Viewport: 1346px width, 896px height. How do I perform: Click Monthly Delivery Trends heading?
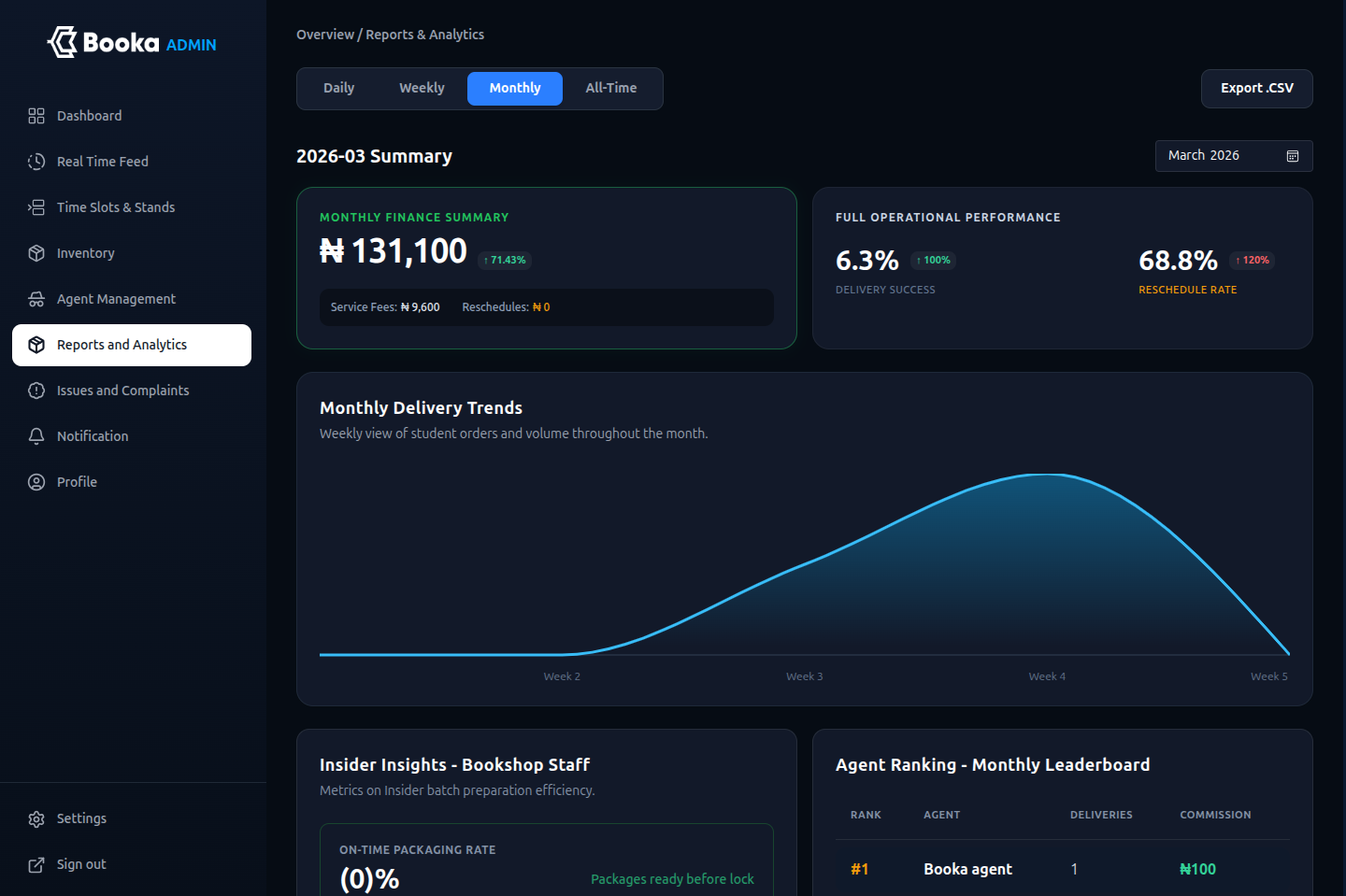[421, 408]
